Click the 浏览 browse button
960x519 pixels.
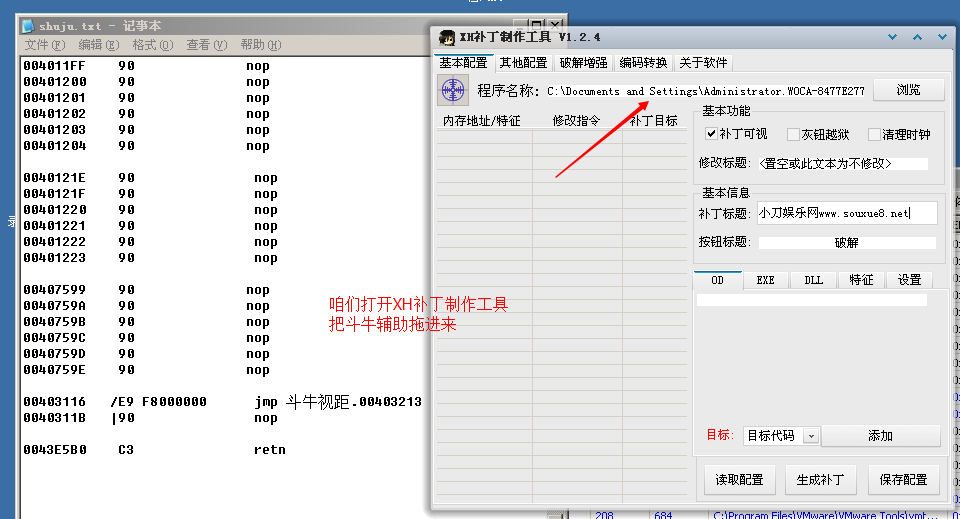tap(908, 90)
